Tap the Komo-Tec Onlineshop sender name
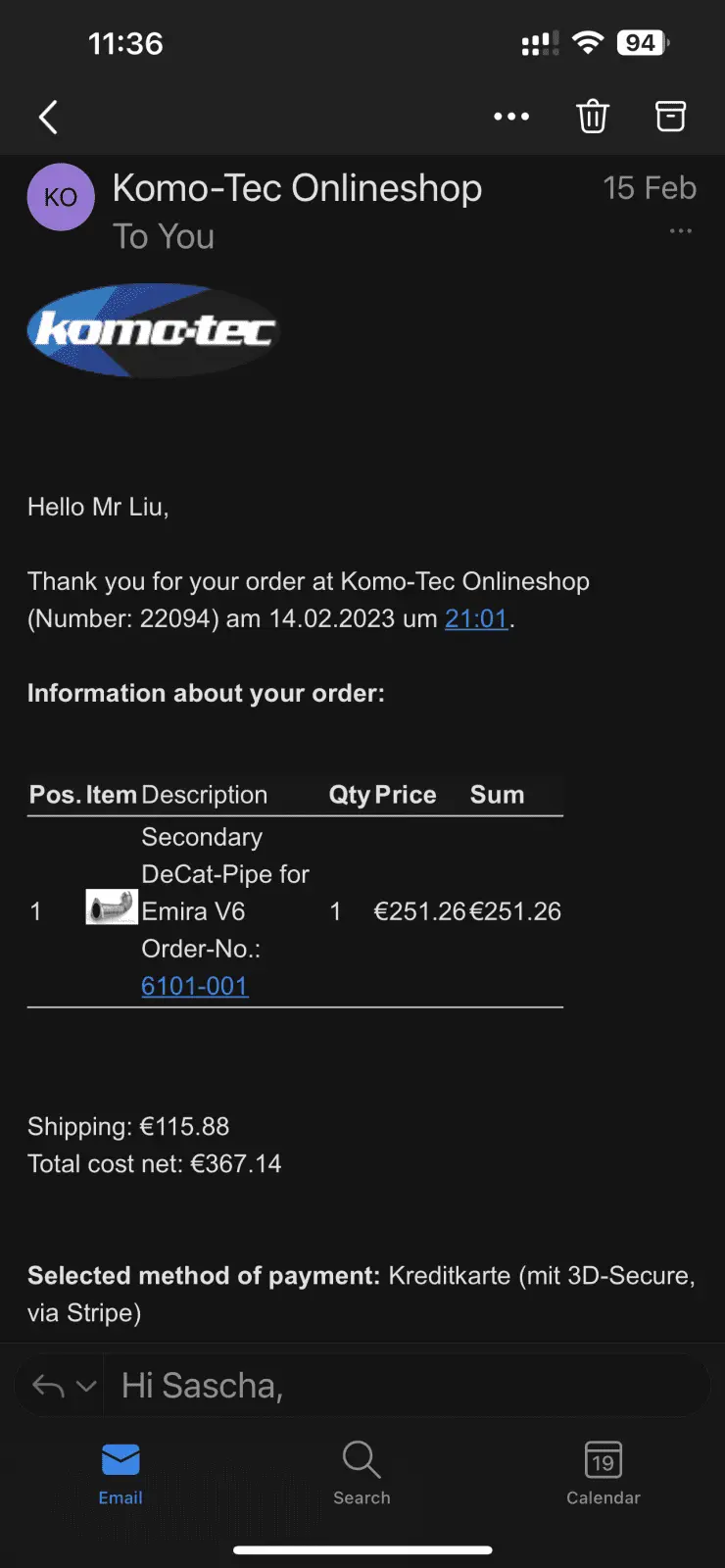 click(297, 188)
